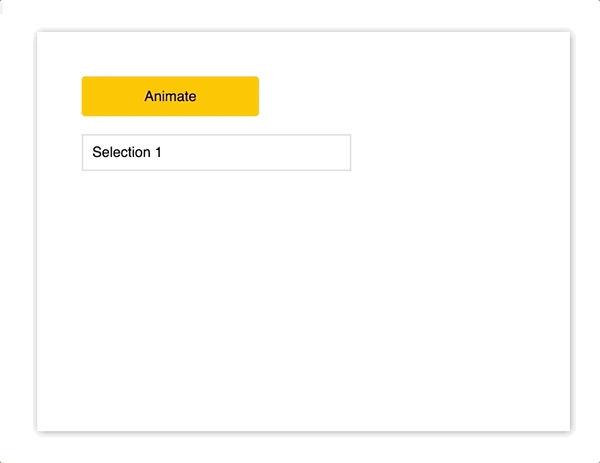Click the right edge of the Animate button
600x463 pixels.
(x=253, y=96)
